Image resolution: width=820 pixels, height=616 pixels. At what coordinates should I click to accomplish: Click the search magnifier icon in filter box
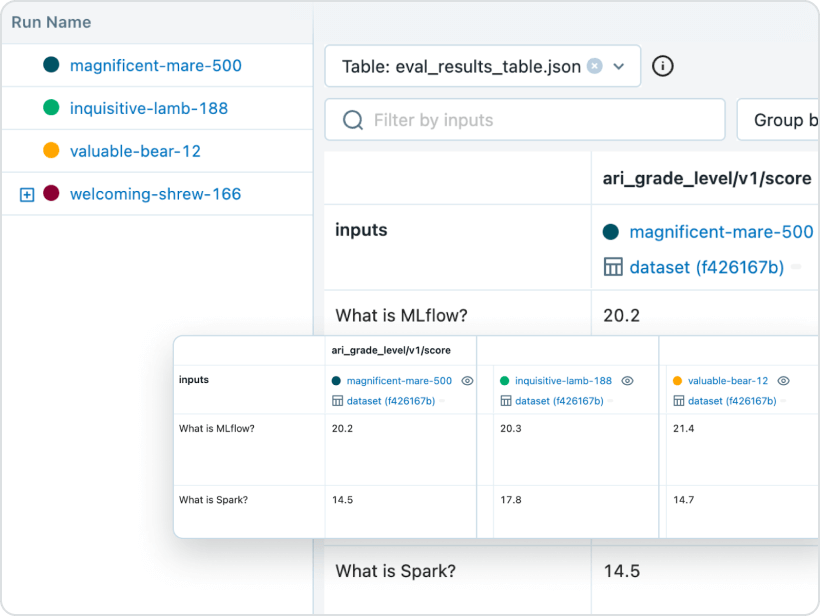coord(353,120)
